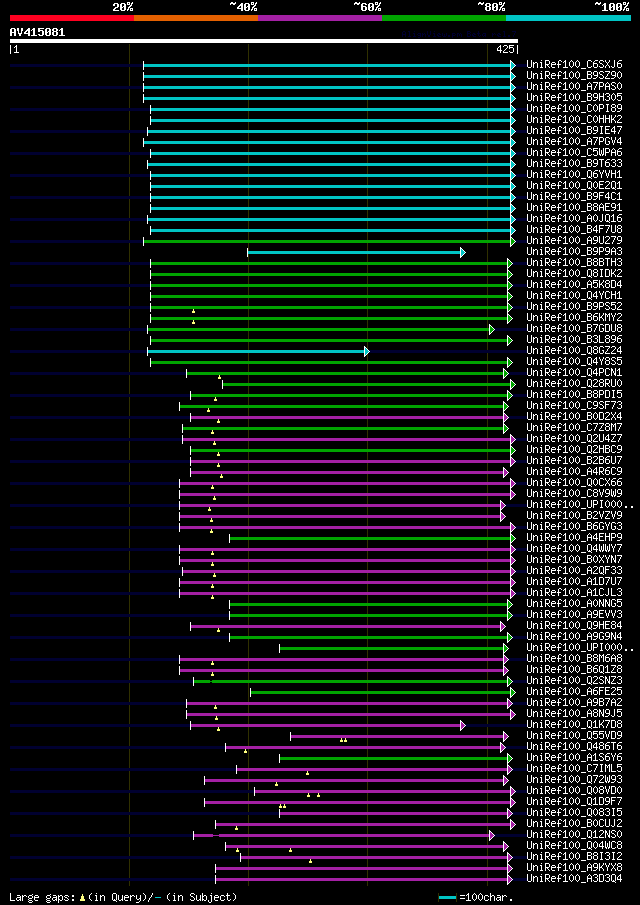Select the UniRef100_Q4YCH1 label
The image size is (640, 905).
574,296
